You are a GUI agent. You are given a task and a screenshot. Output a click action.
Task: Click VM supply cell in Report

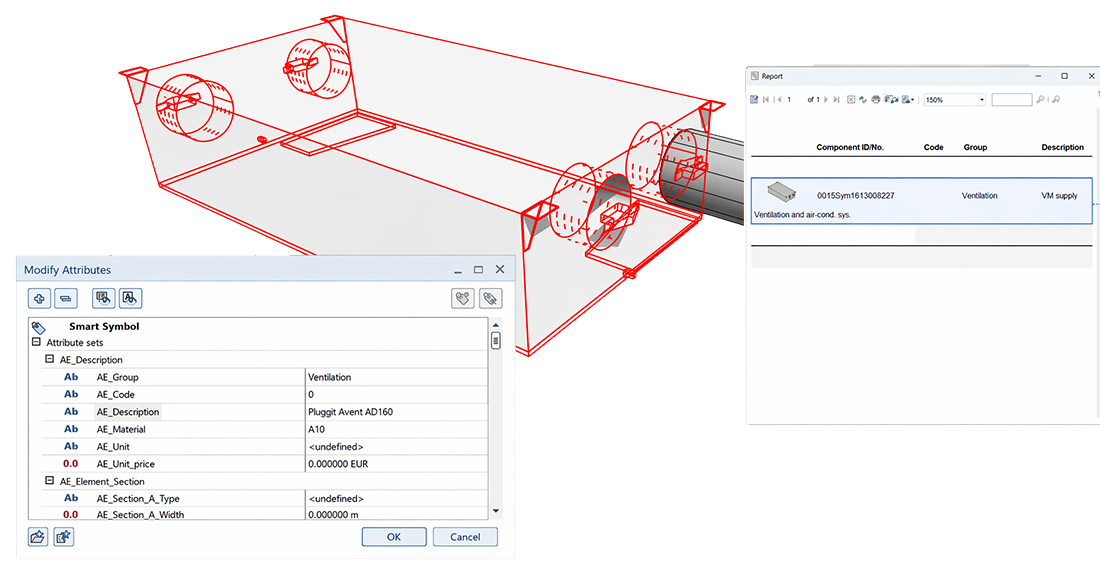[1059, 196]
